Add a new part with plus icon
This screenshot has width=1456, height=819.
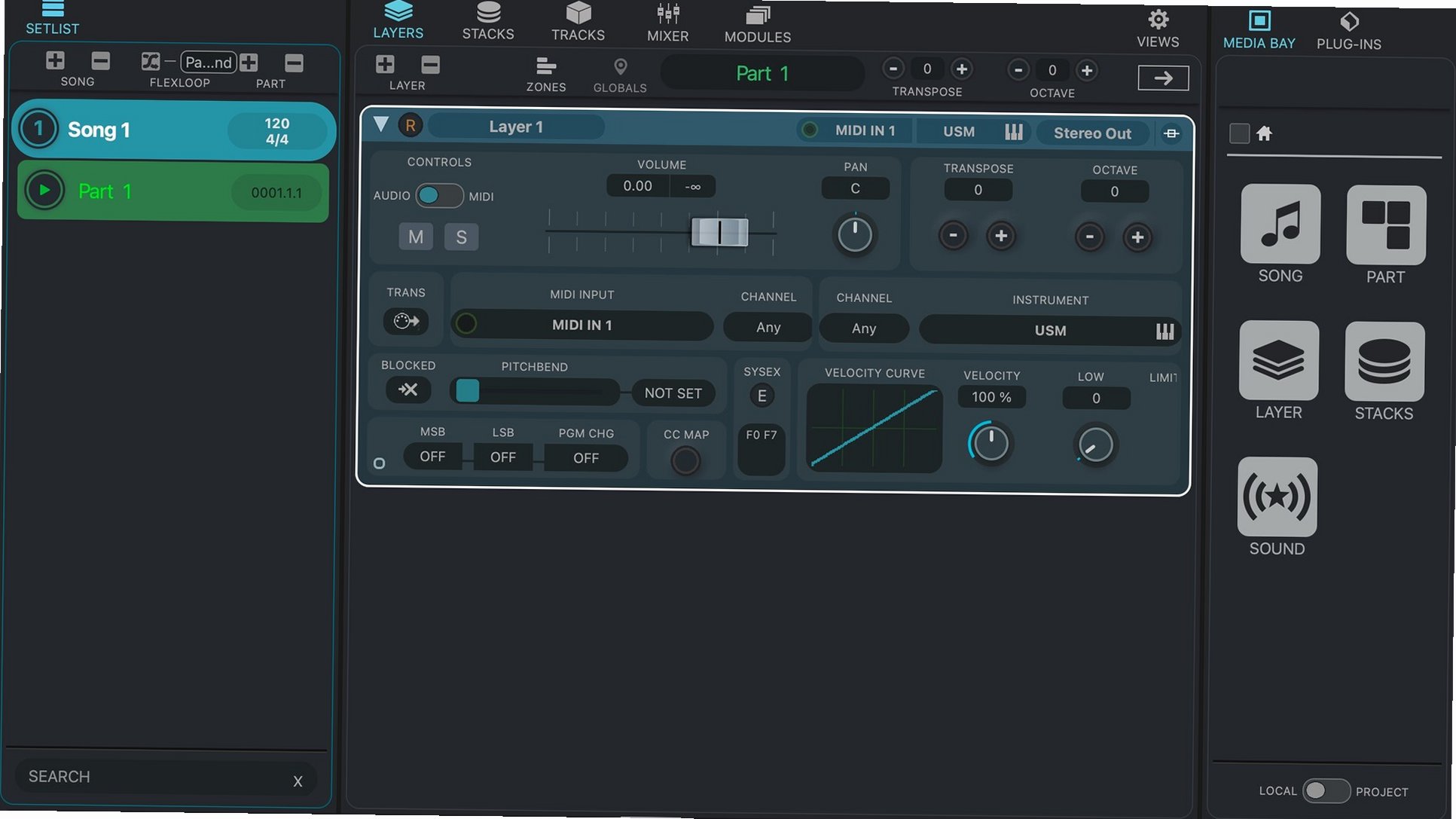click(x=249, y=63)
